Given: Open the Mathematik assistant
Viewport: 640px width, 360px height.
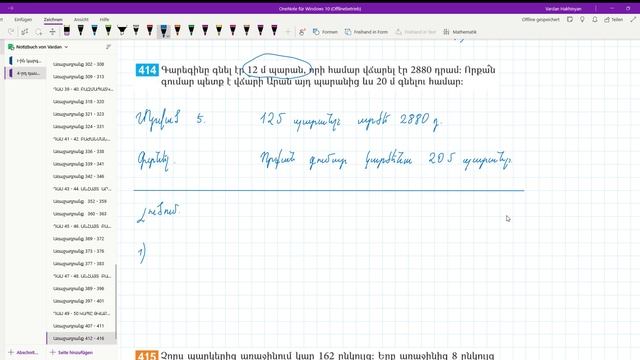Looking at the screenshot, I should [460, 32].
